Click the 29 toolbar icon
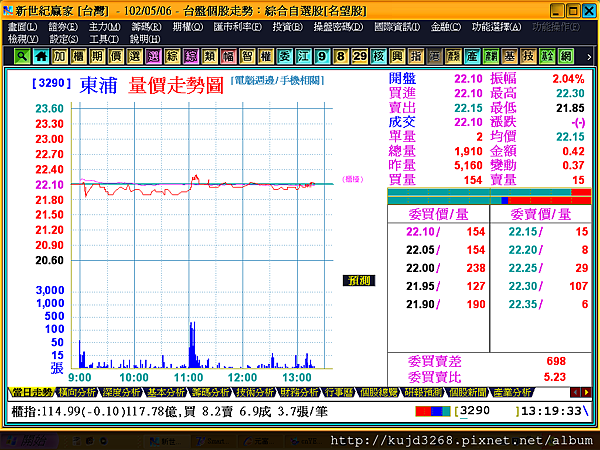600x450 pixels. tap(359, 57)
